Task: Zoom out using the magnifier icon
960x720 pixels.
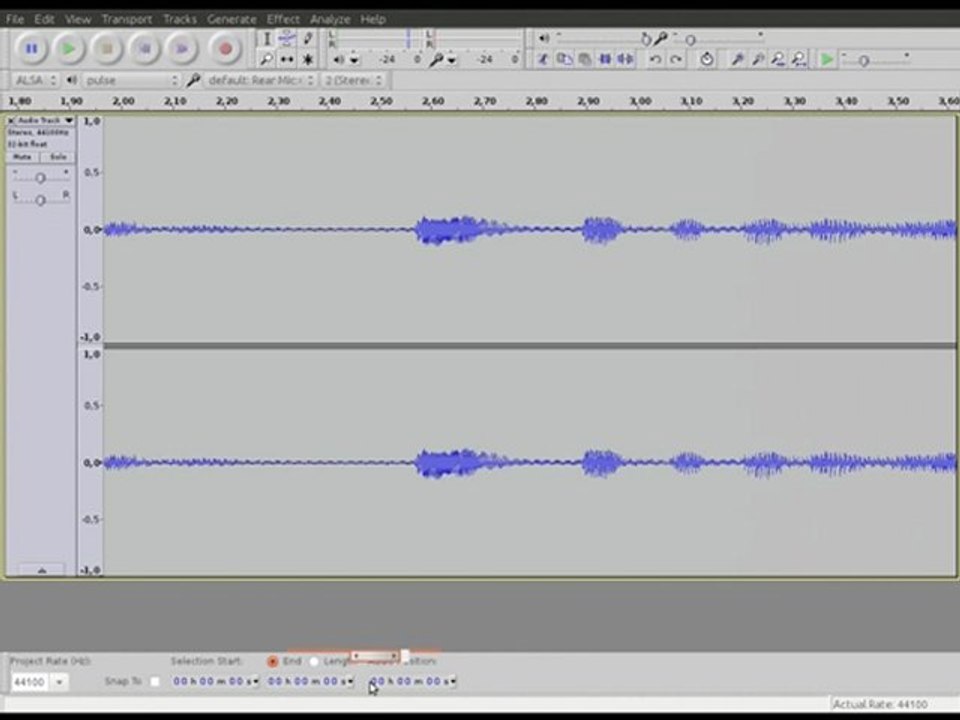Action: coord(758,59)
